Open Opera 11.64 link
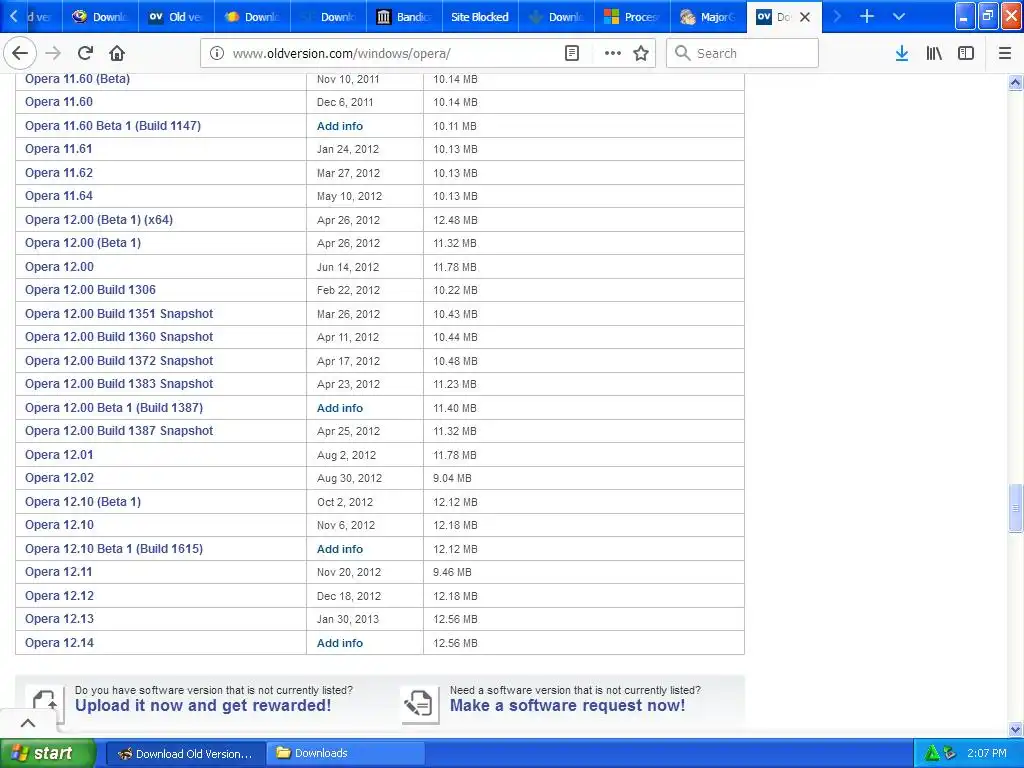This screenshot has height=768, width=1024. coord(59,196)
